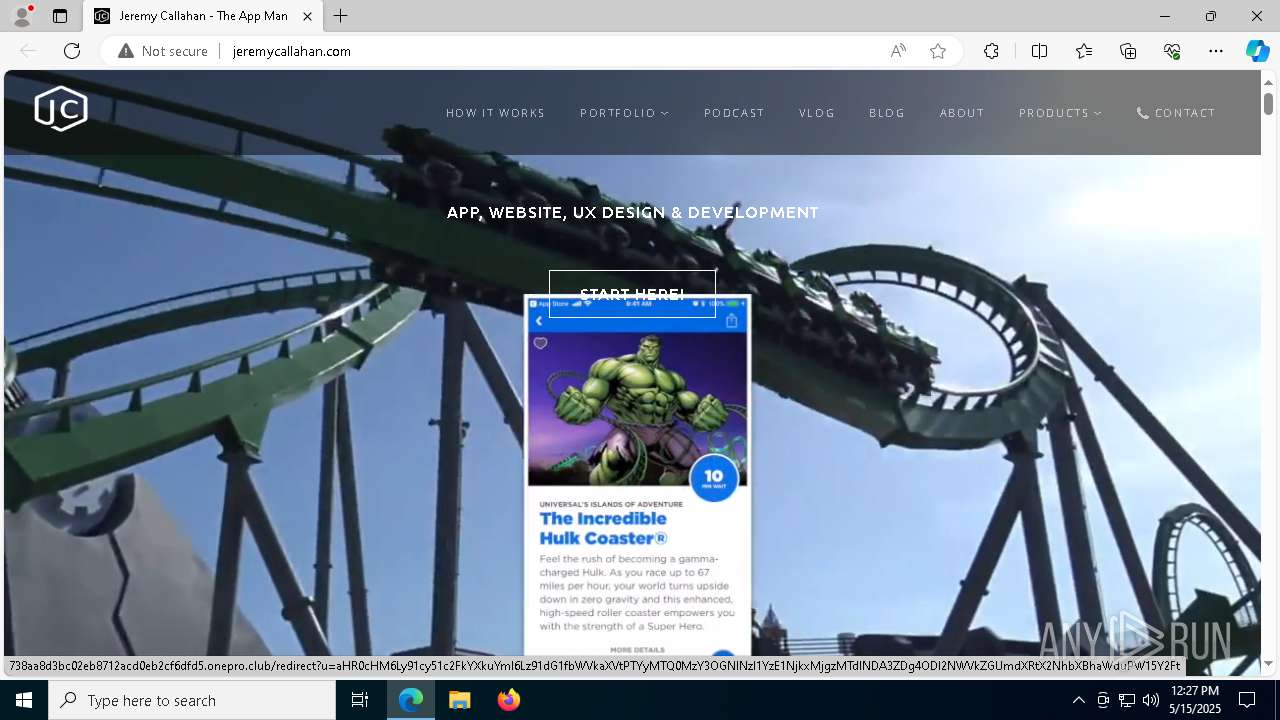
Task: Click the page vertical scrollbar thumb
Action: pos(1268,103)
